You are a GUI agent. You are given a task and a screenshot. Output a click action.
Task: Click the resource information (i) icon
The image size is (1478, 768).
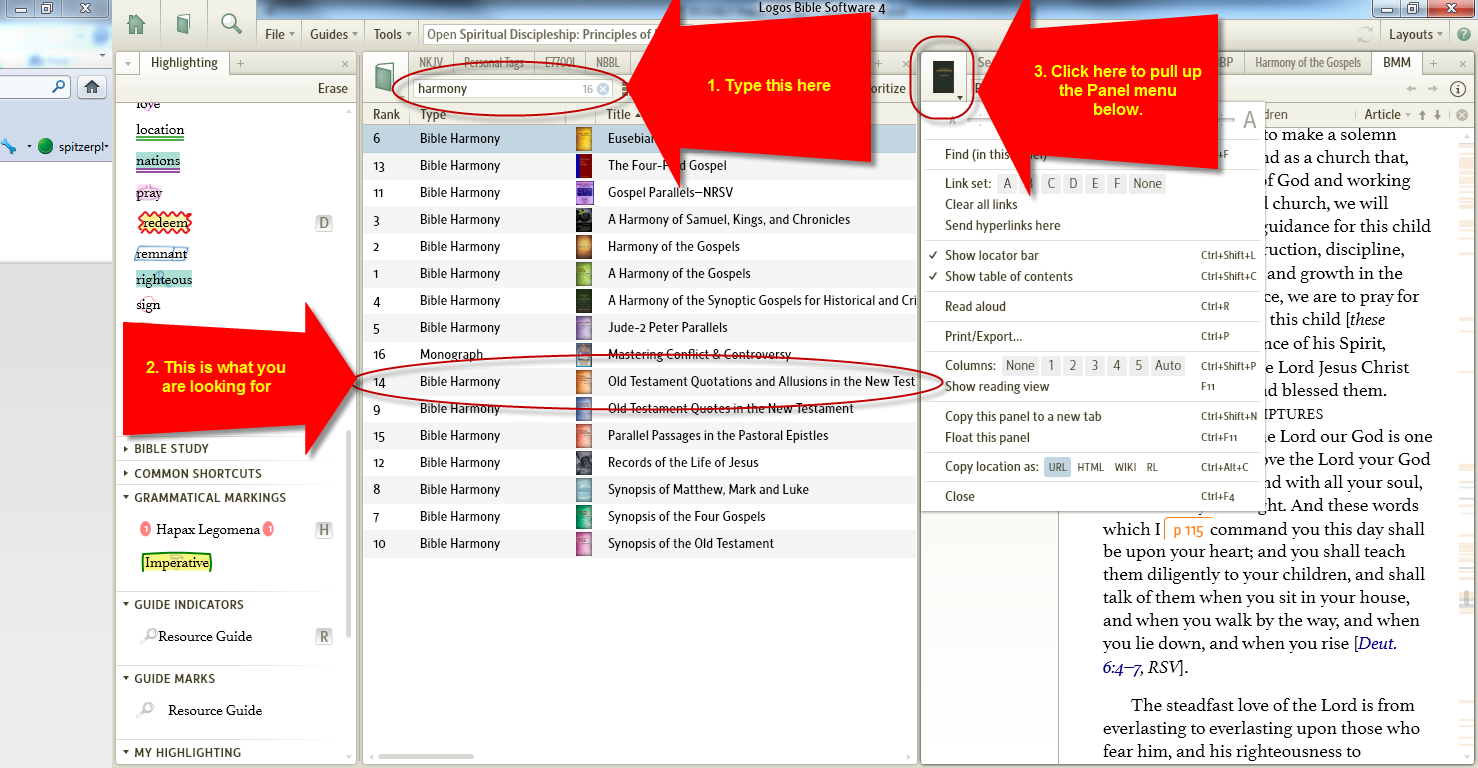click(1458, 89)
